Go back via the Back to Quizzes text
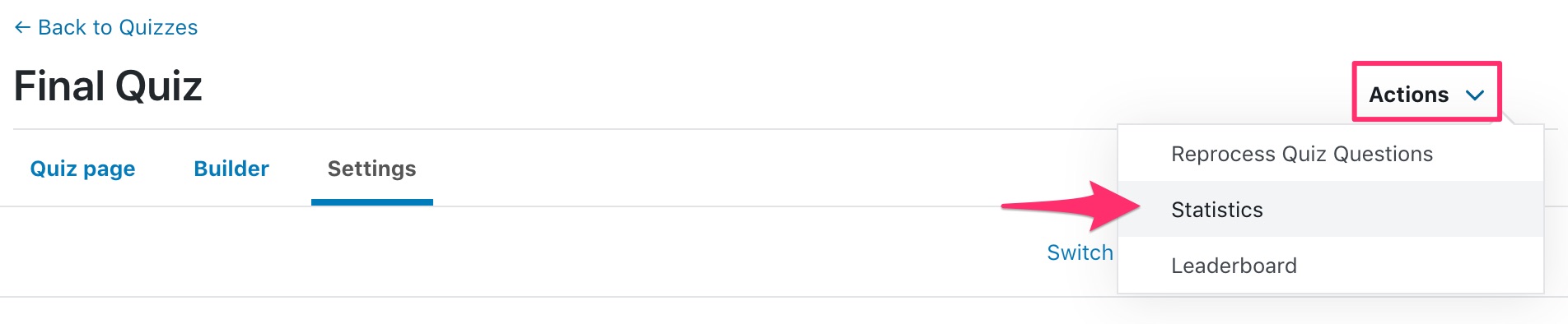Screen dimensions: 1568x324 118,28
